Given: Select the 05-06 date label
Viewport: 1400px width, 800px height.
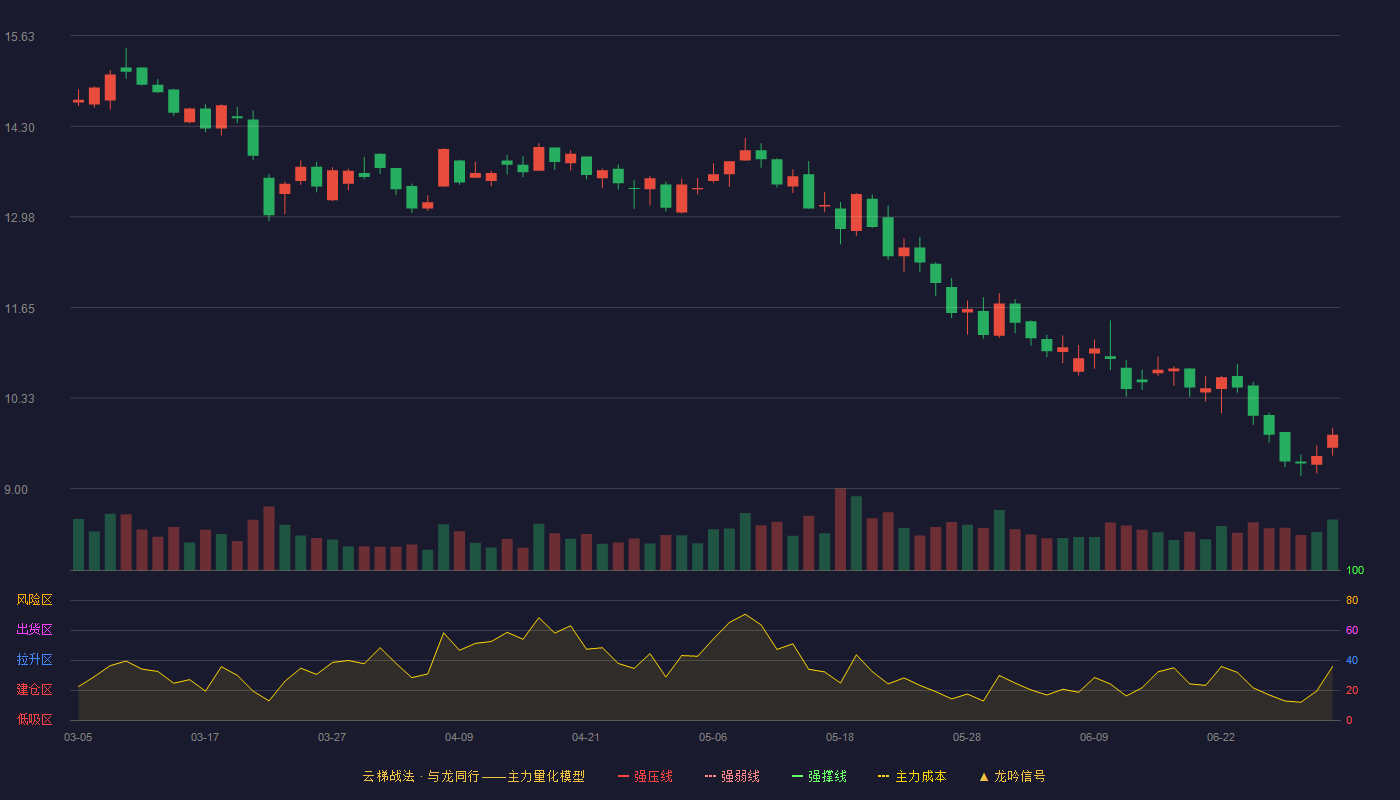Looking at the screenshot, I should (713, 737).
